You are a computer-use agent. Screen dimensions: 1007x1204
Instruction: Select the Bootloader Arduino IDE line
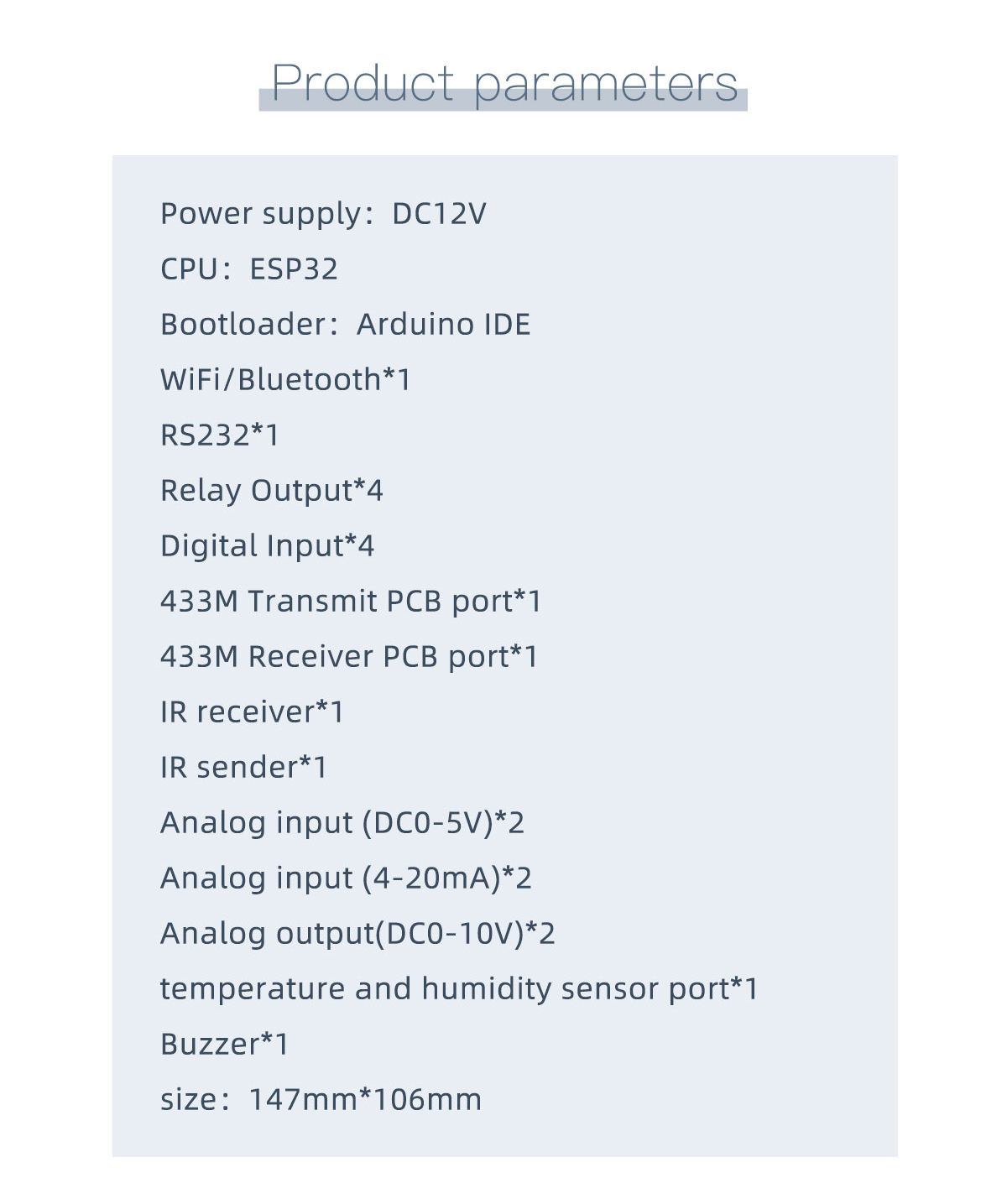click(346, 325)
